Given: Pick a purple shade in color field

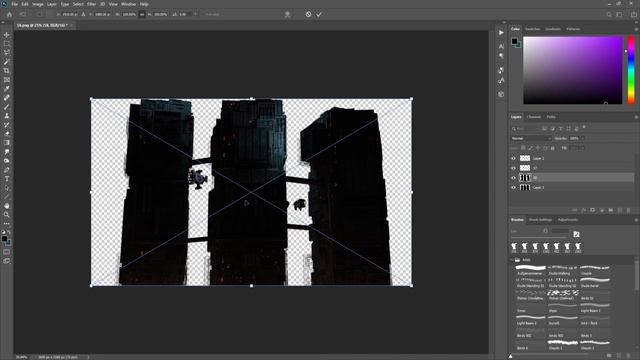Looking at the screenshot, I should coord(573,70).
